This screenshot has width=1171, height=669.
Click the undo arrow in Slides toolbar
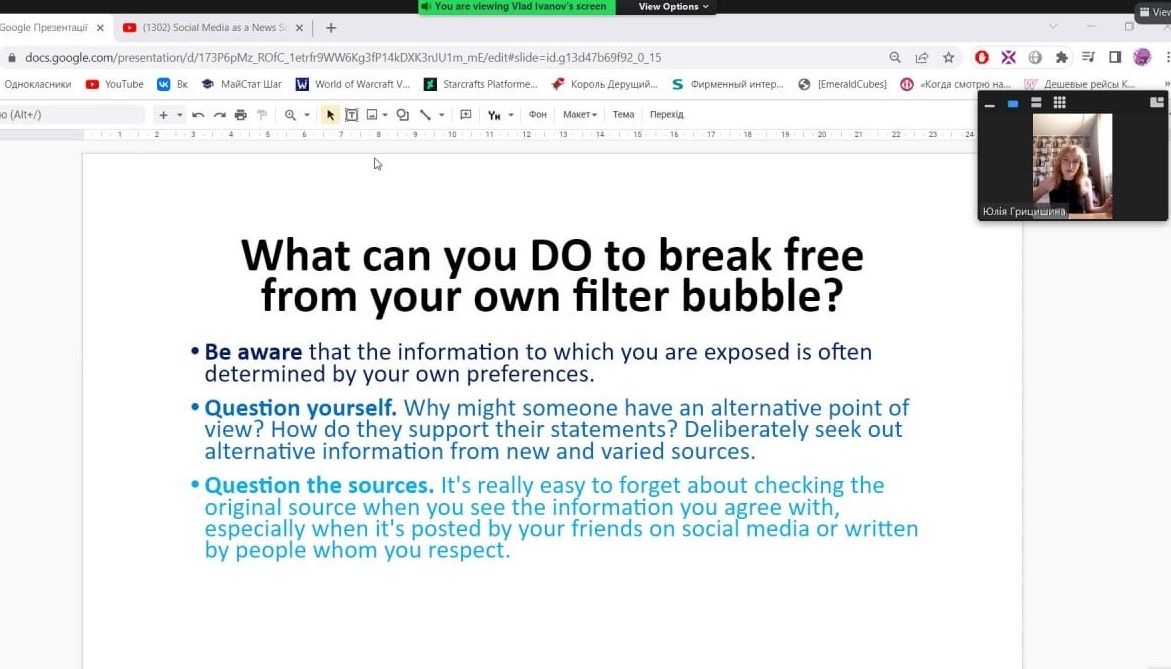coord(198,115)
